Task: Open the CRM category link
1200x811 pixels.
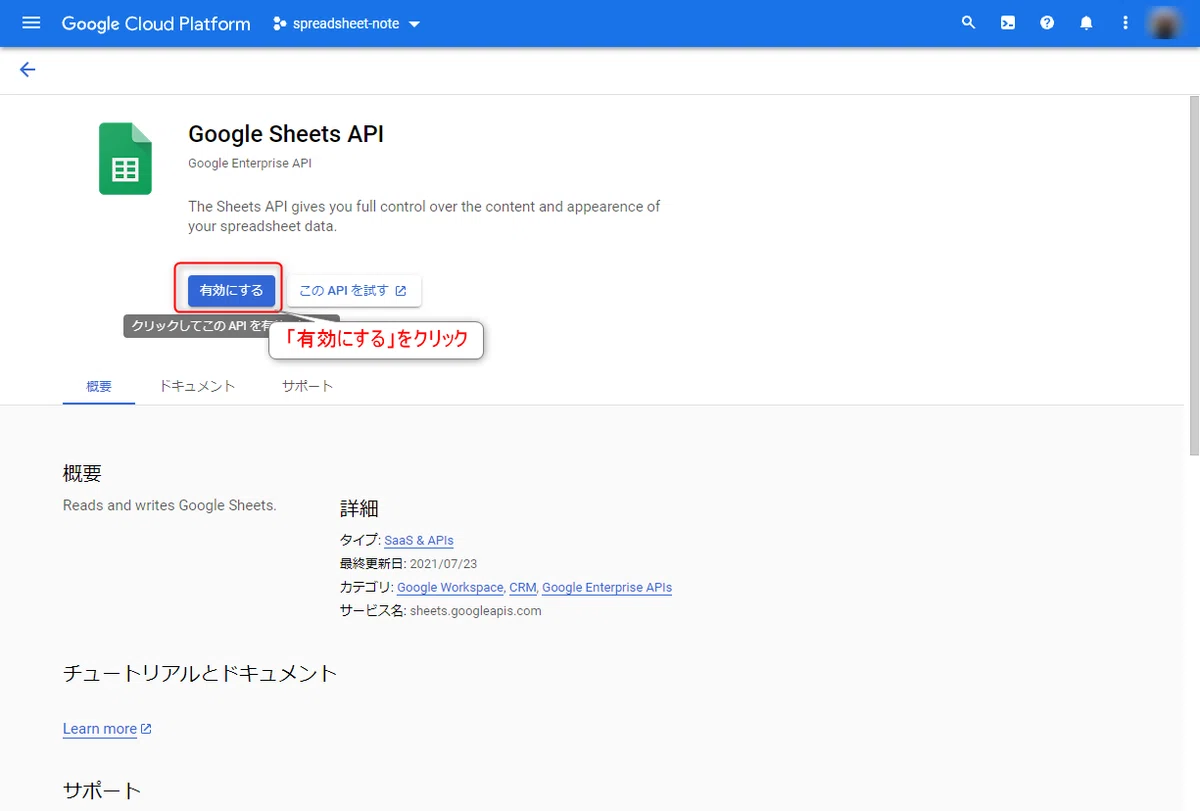Action: pos(523,587)
